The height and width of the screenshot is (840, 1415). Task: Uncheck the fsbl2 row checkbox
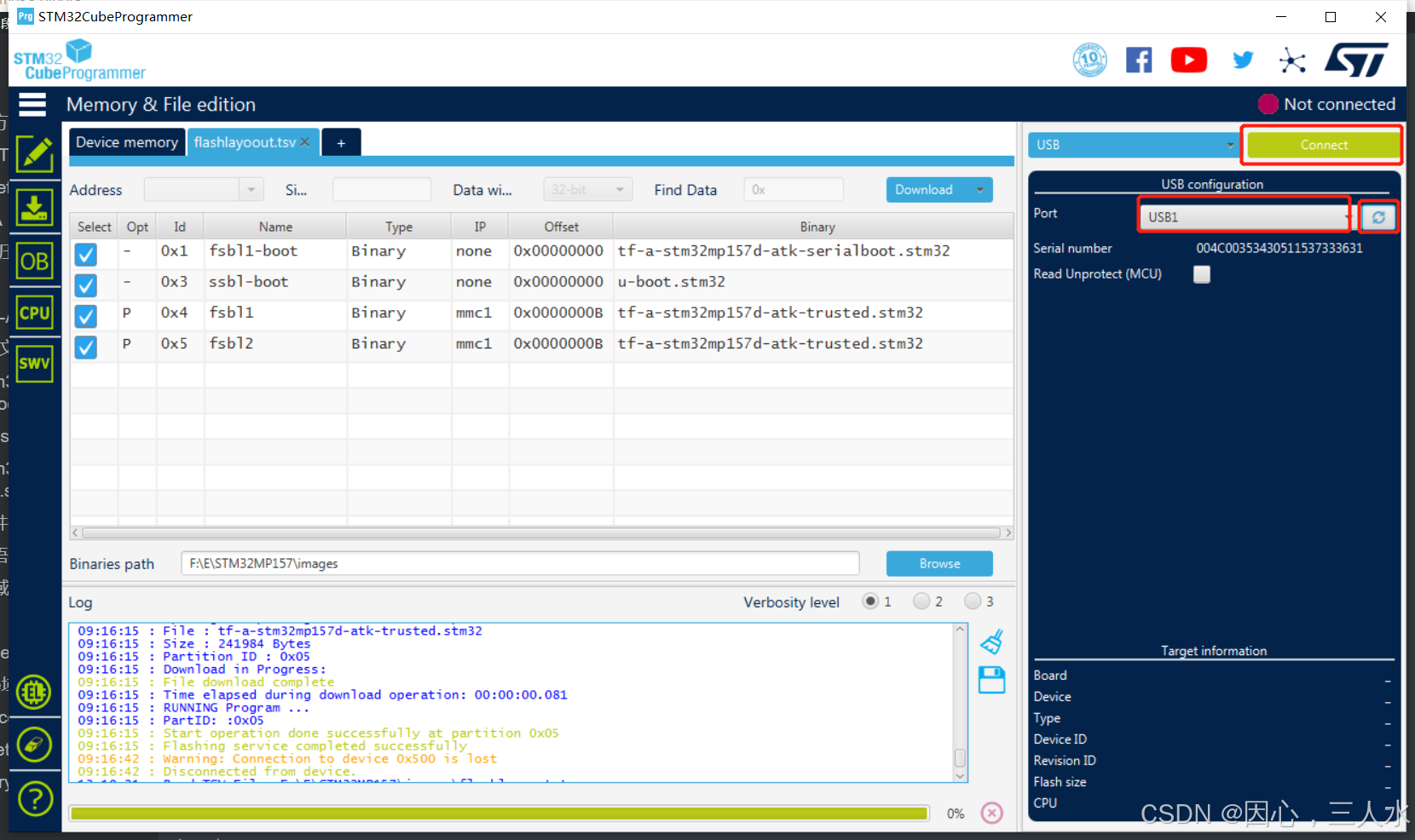point(85,347)
